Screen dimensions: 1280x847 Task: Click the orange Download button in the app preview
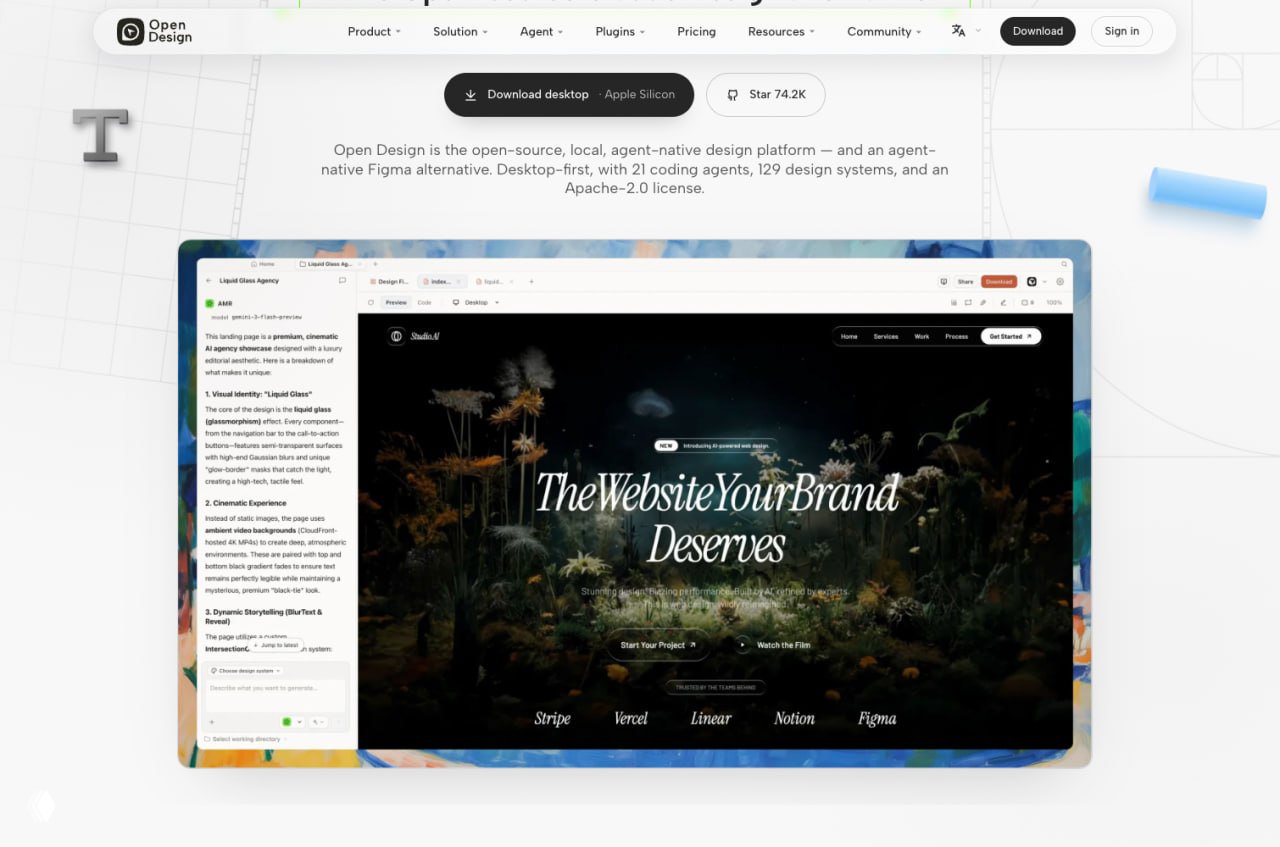(999, 282)
